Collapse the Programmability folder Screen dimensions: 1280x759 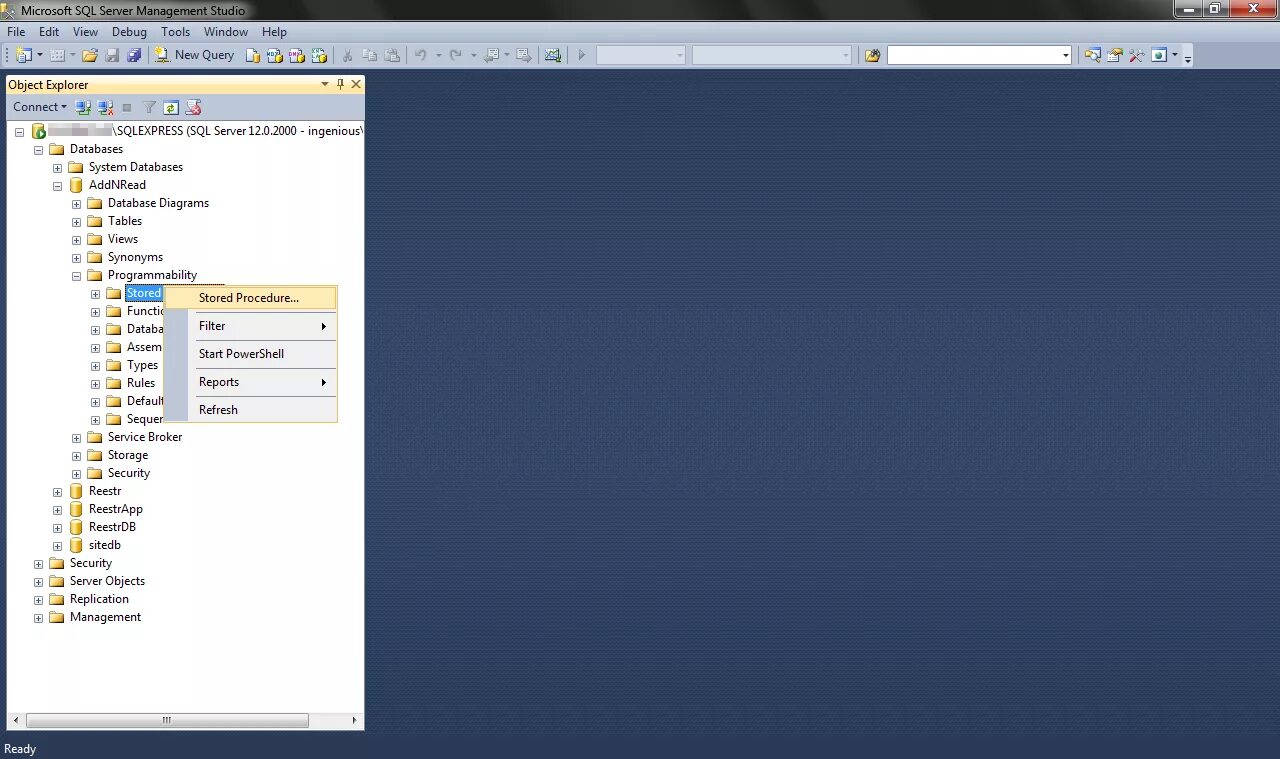[76, 276]
